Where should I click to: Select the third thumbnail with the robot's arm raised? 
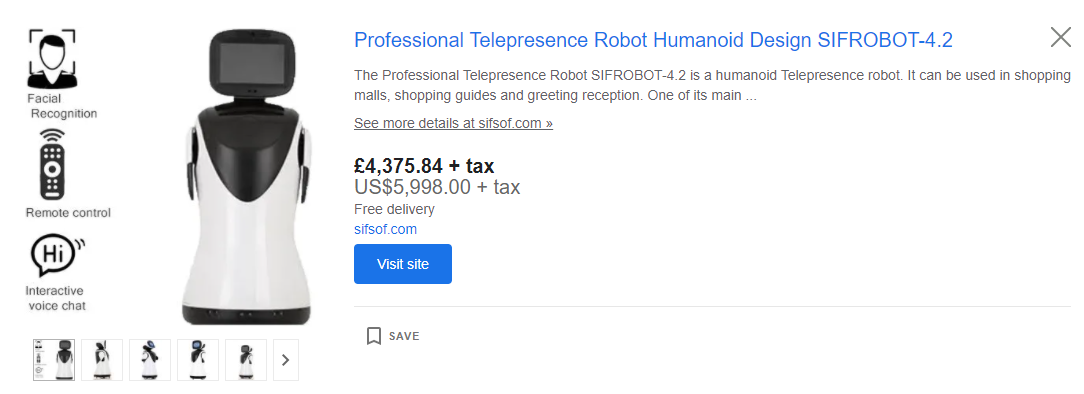pyautogui.click(x=150, y=359)
